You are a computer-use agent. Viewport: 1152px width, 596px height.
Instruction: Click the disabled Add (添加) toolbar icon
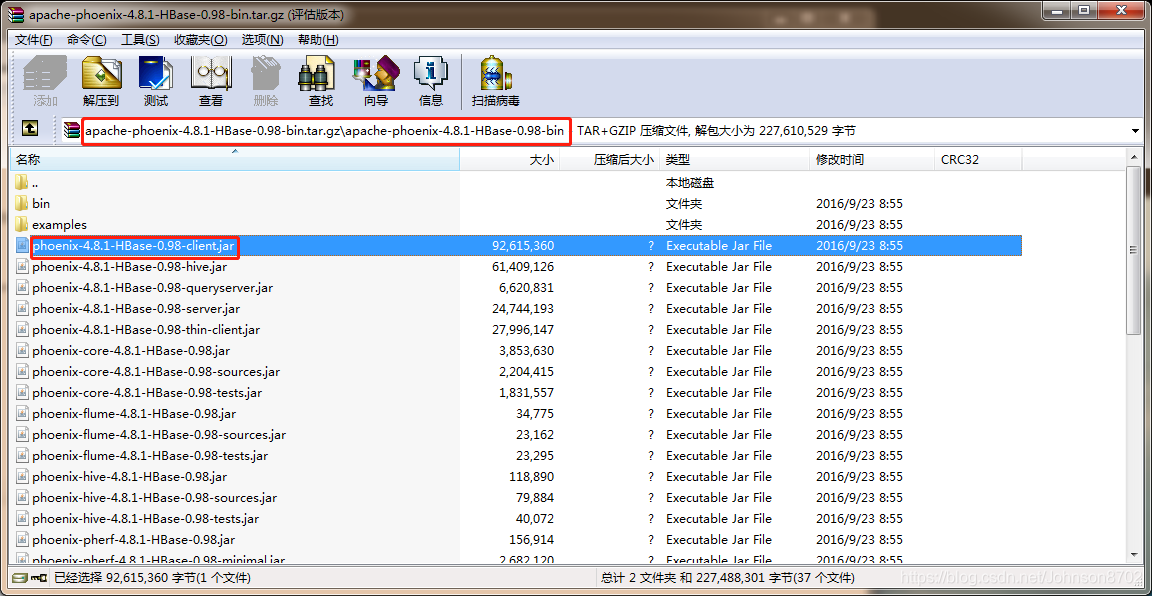click(45, 73)
